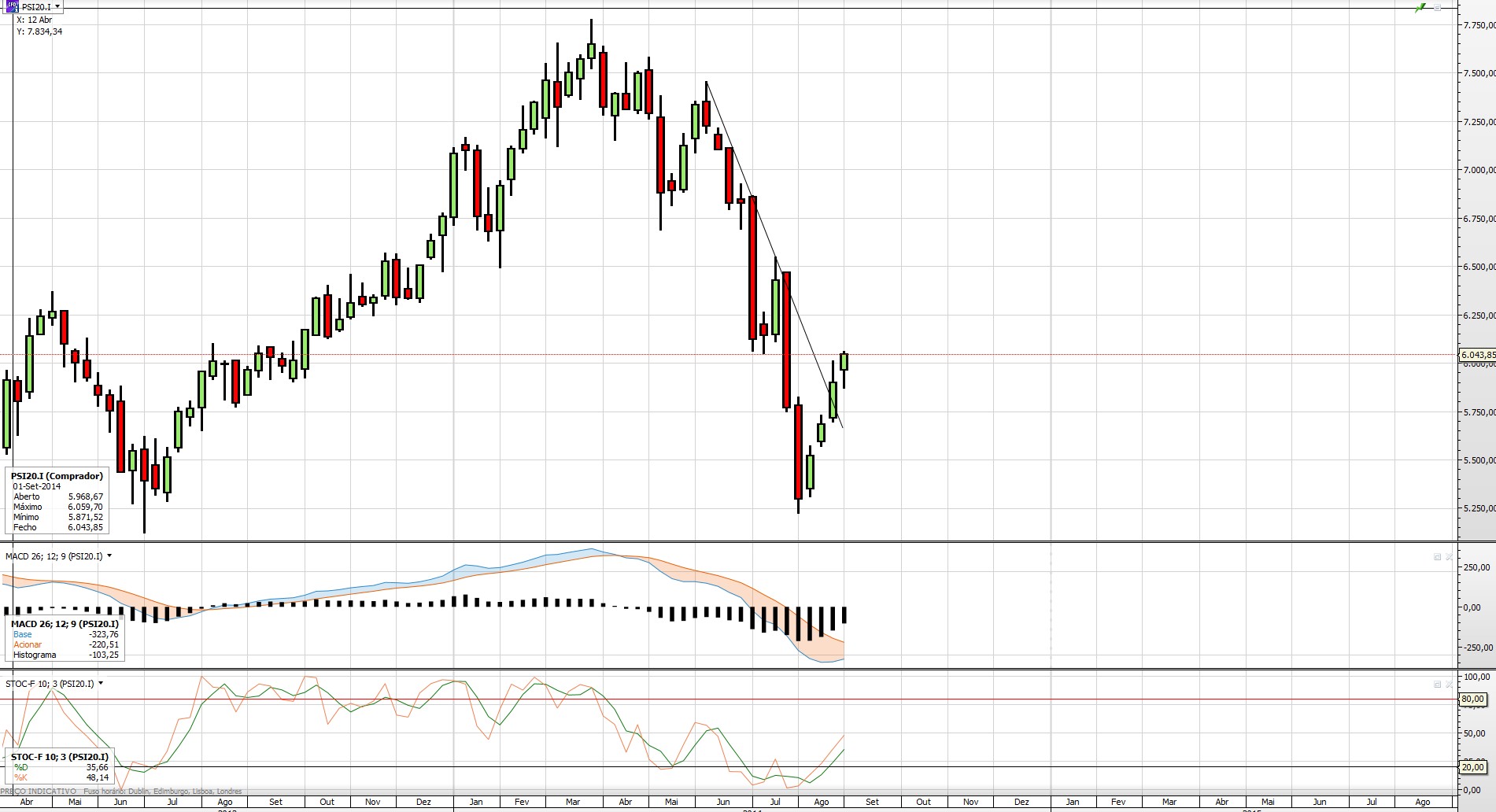Viewport: 1496px width, 812px height.
Task: Click the current price label 6.043,85
Action: coord(1477,355)
